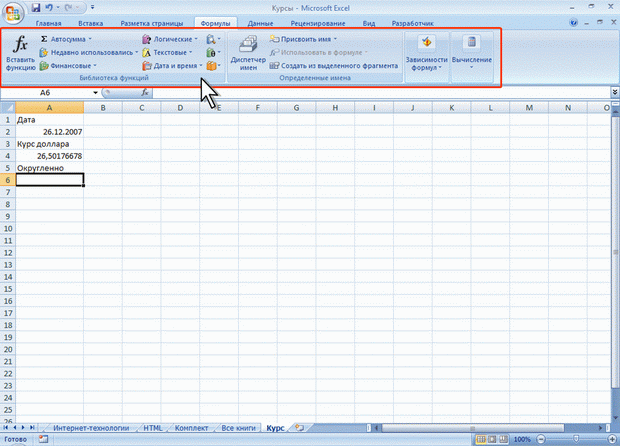Customize Quick Access Toolbar dropdown
Image resolution: width=620 pixels, height=446 pixels.
coord(92,8)
